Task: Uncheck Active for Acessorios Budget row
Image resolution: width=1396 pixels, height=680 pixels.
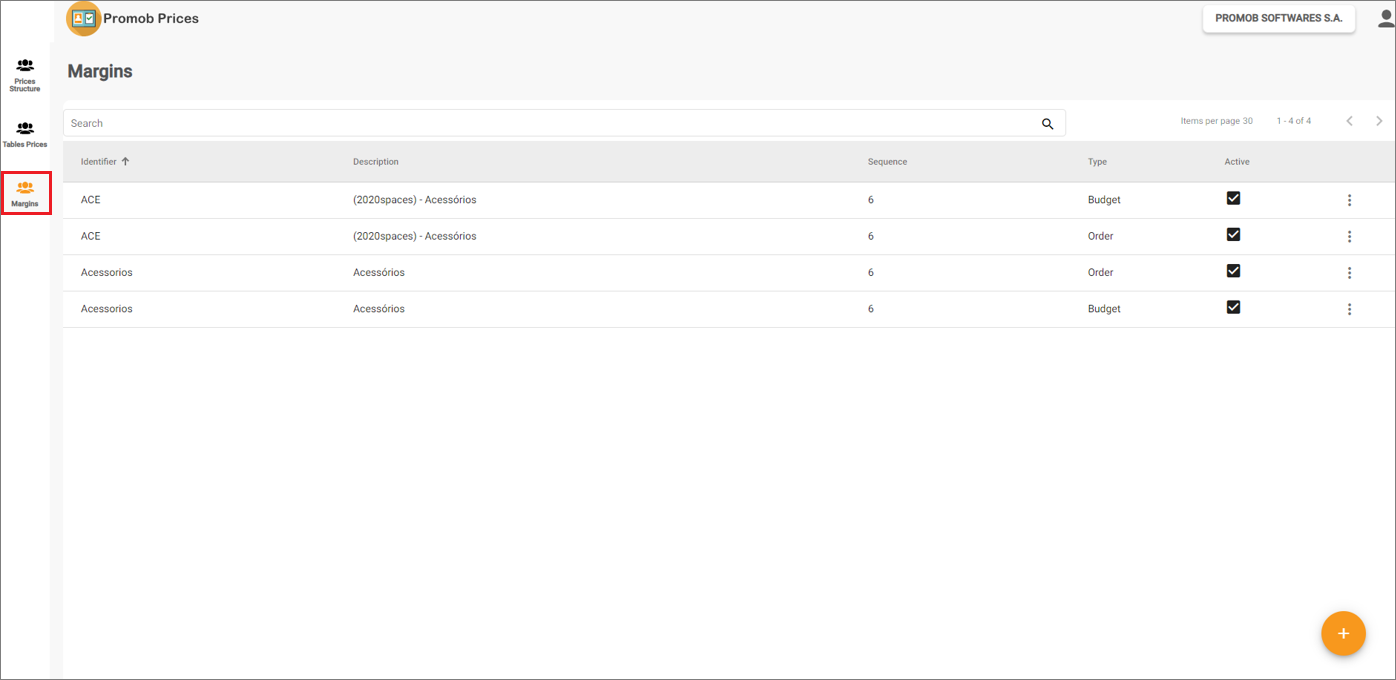Action: [1233, 306]
